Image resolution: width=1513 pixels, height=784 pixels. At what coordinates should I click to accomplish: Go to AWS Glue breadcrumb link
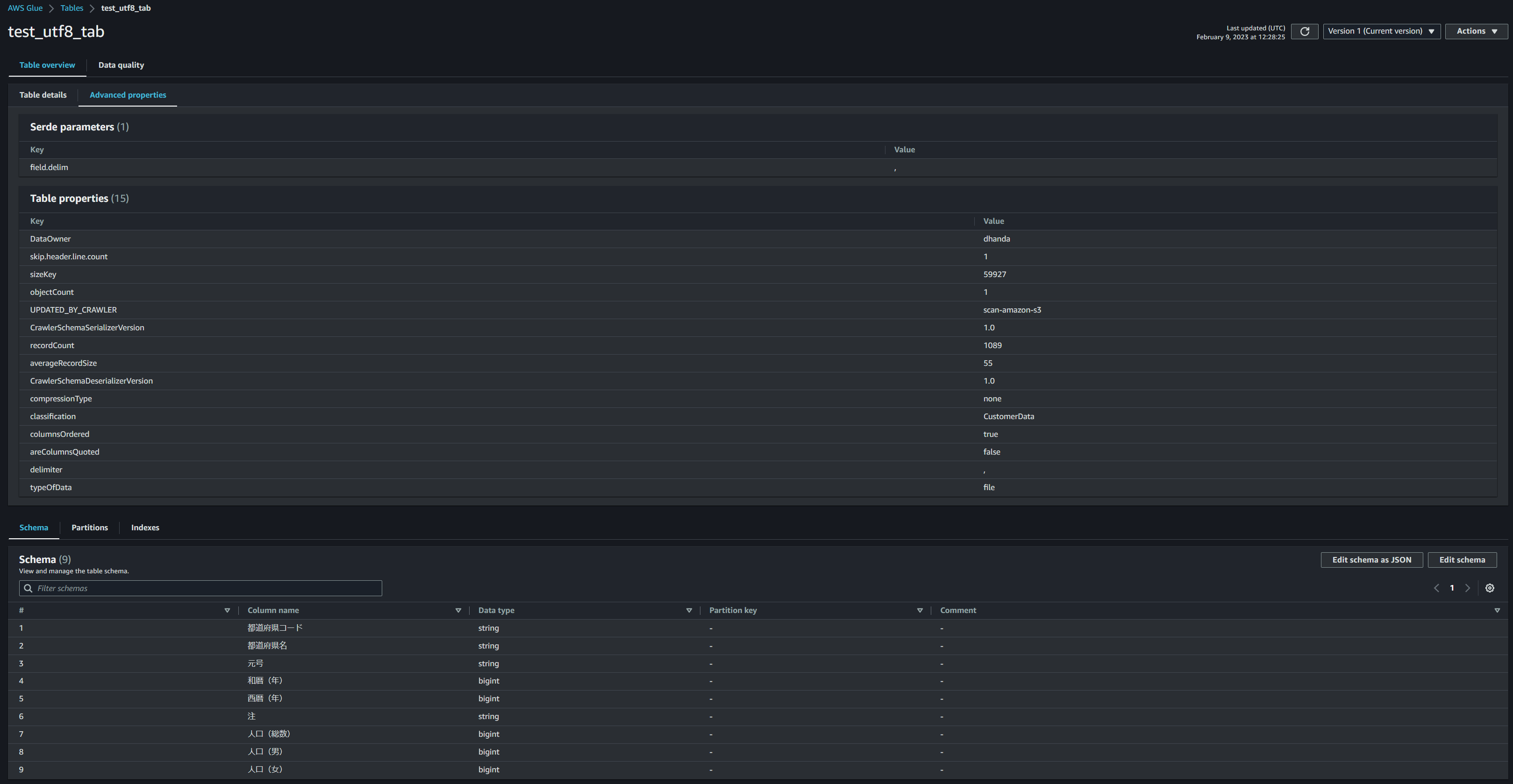point(25,8)
